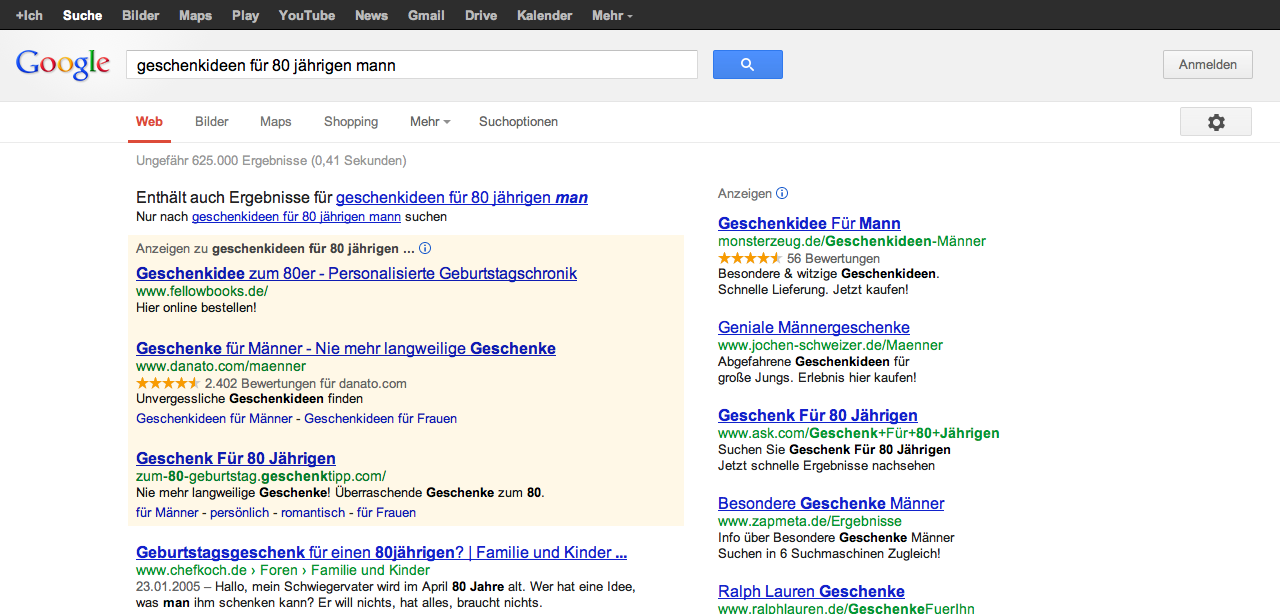Click the blue magnifier search button
This screenshot has width=1280, height=614.
pos(747,65)
